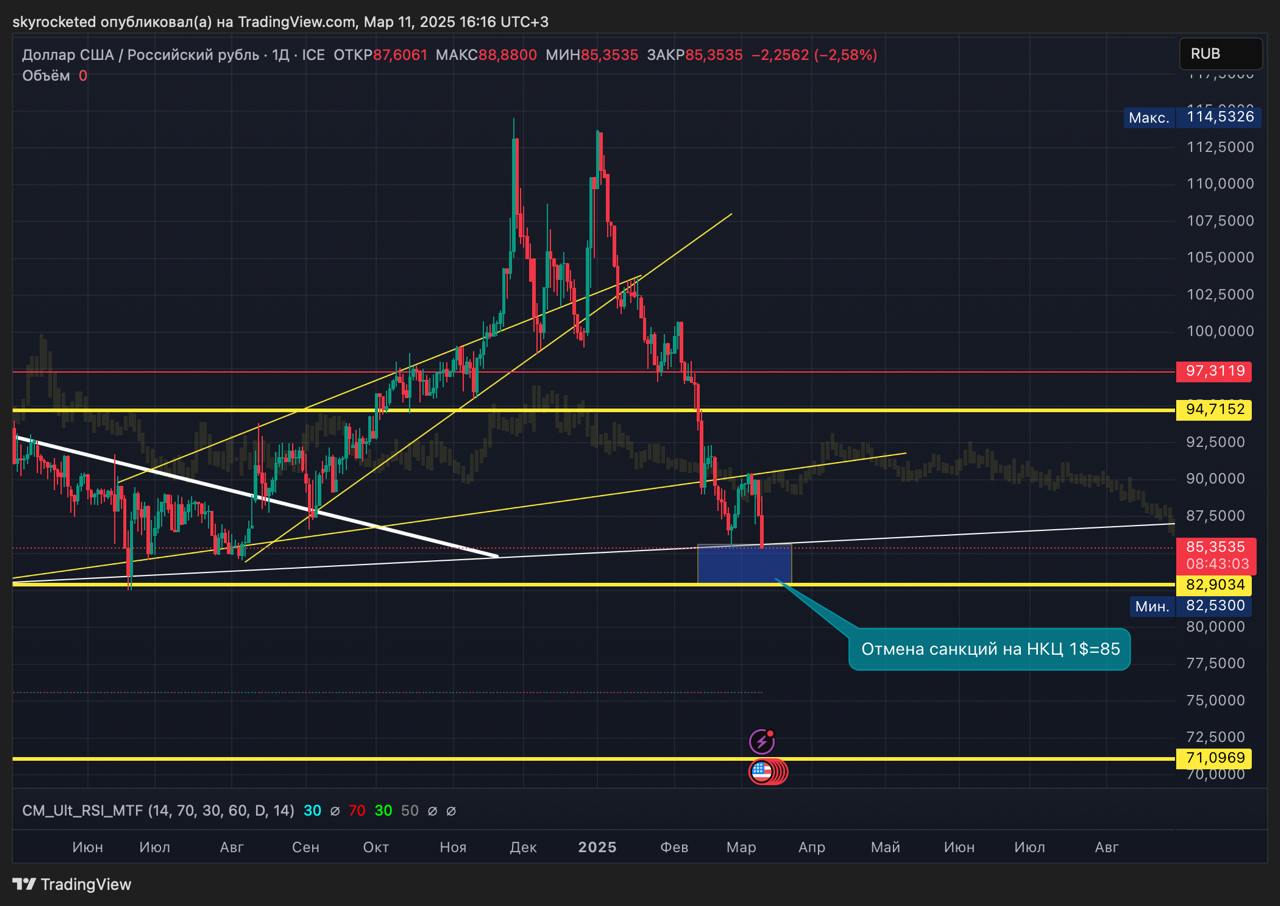
Task: Select the blue rectangle drawing zone
Action: pos(744,563)
